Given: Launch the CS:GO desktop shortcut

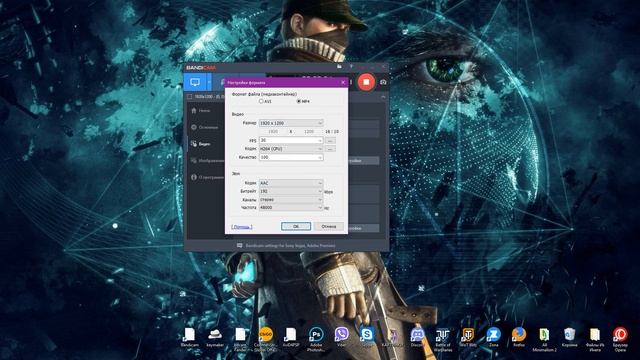Looking at the screenshot, I should 265,338.
